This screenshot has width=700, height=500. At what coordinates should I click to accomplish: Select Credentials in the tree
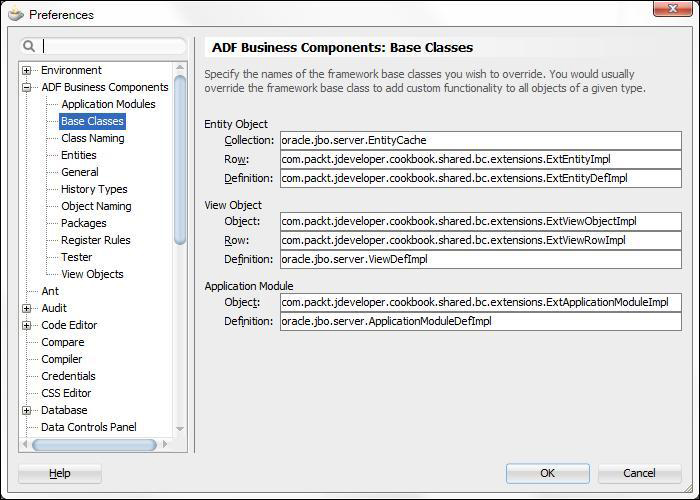coord(68,376)
